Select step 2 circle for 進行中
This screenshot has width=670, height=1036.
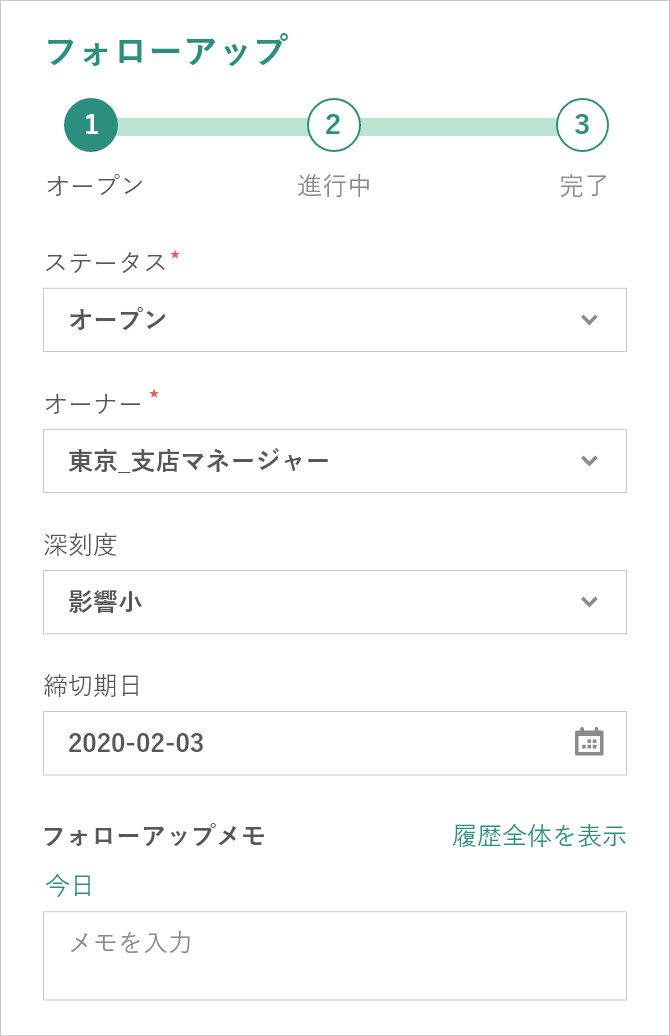coord(334,125)
